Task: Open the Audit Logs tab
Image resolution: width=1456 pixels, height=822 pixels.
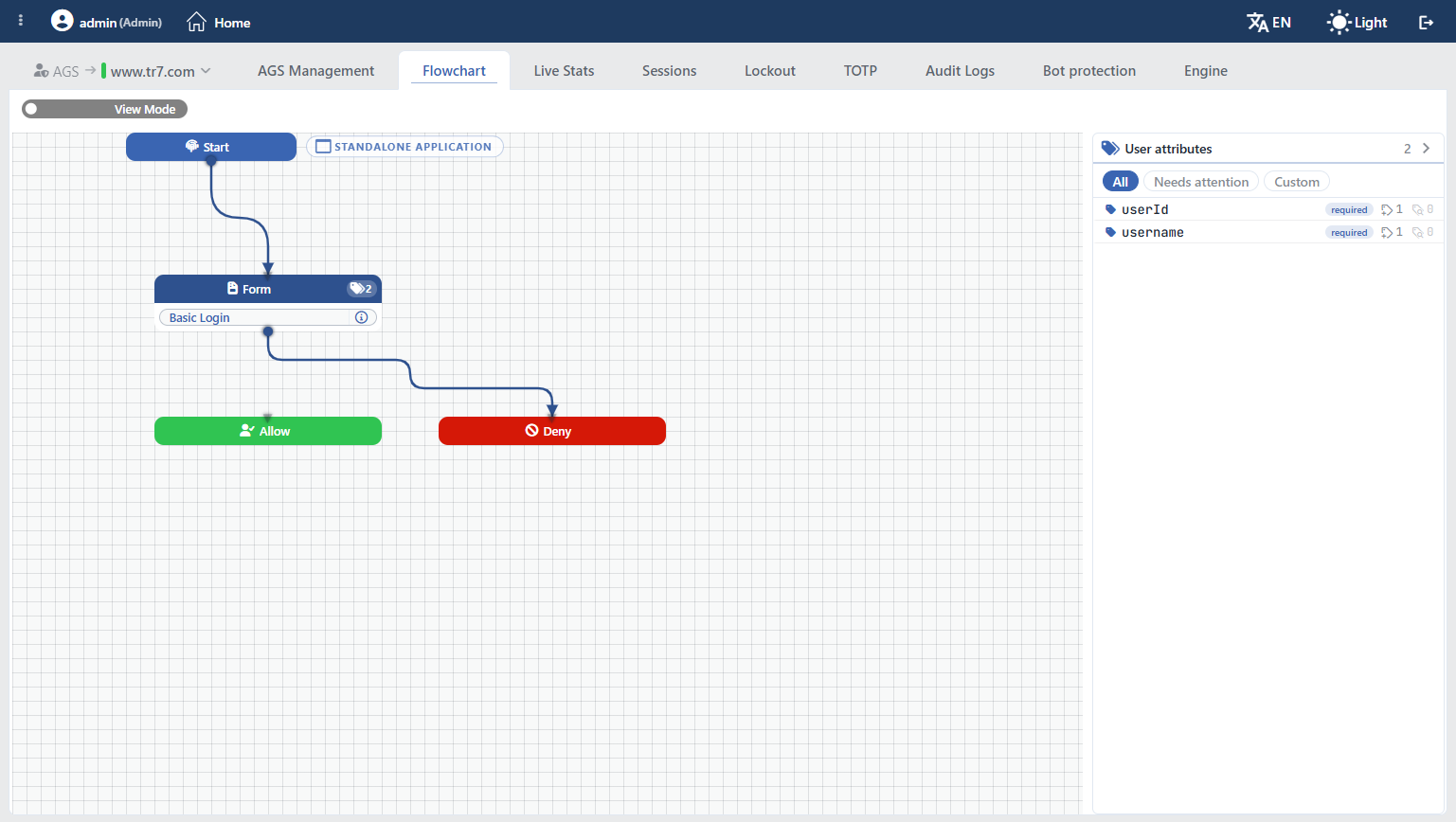Action: [960, 71]
